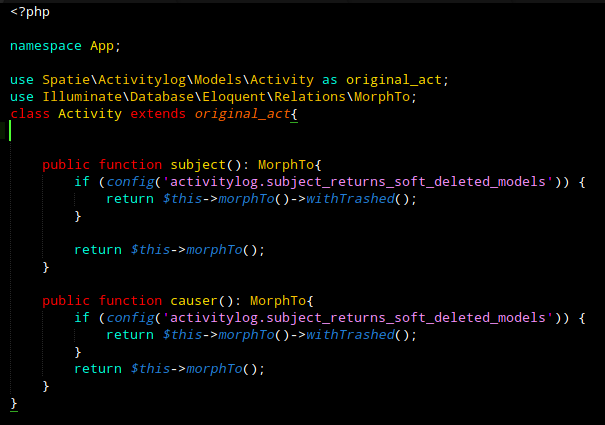Click 'MorphTo' return type of causer function

[278, 301]
